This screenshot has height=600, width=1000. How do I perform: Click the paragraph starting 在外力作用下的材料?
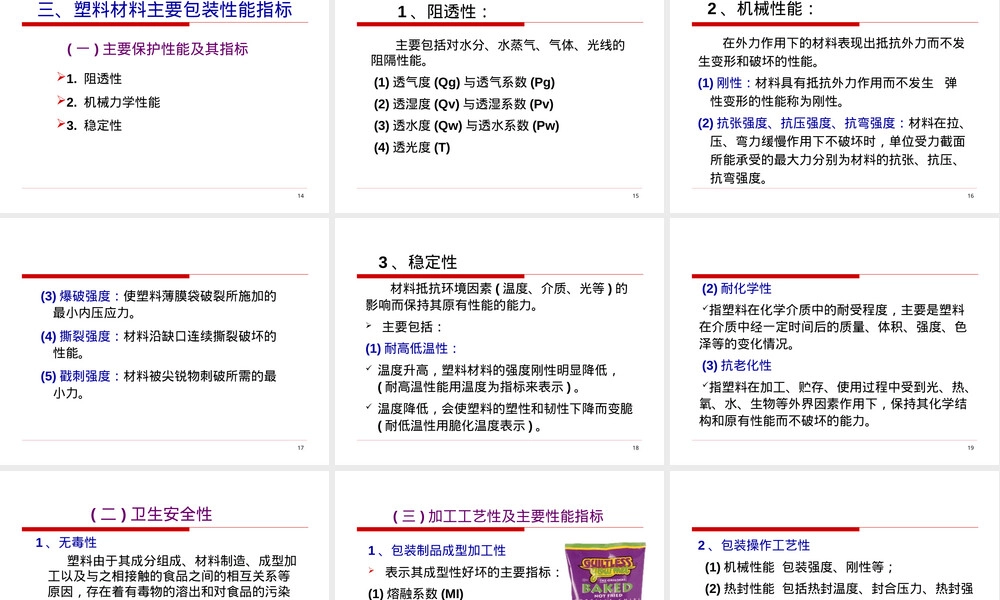(832, 52)
